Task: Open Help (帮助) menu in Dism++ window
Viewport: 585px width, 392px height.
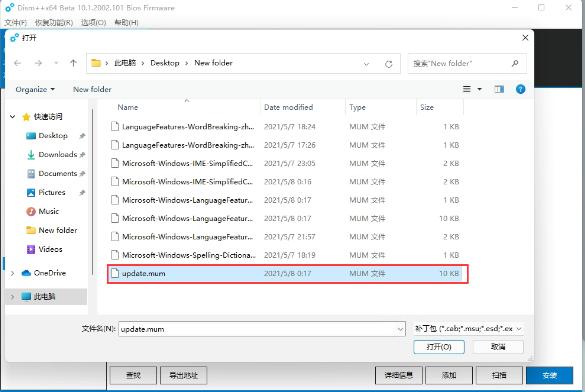Action: pyautogui.click(x=126, y=23)
